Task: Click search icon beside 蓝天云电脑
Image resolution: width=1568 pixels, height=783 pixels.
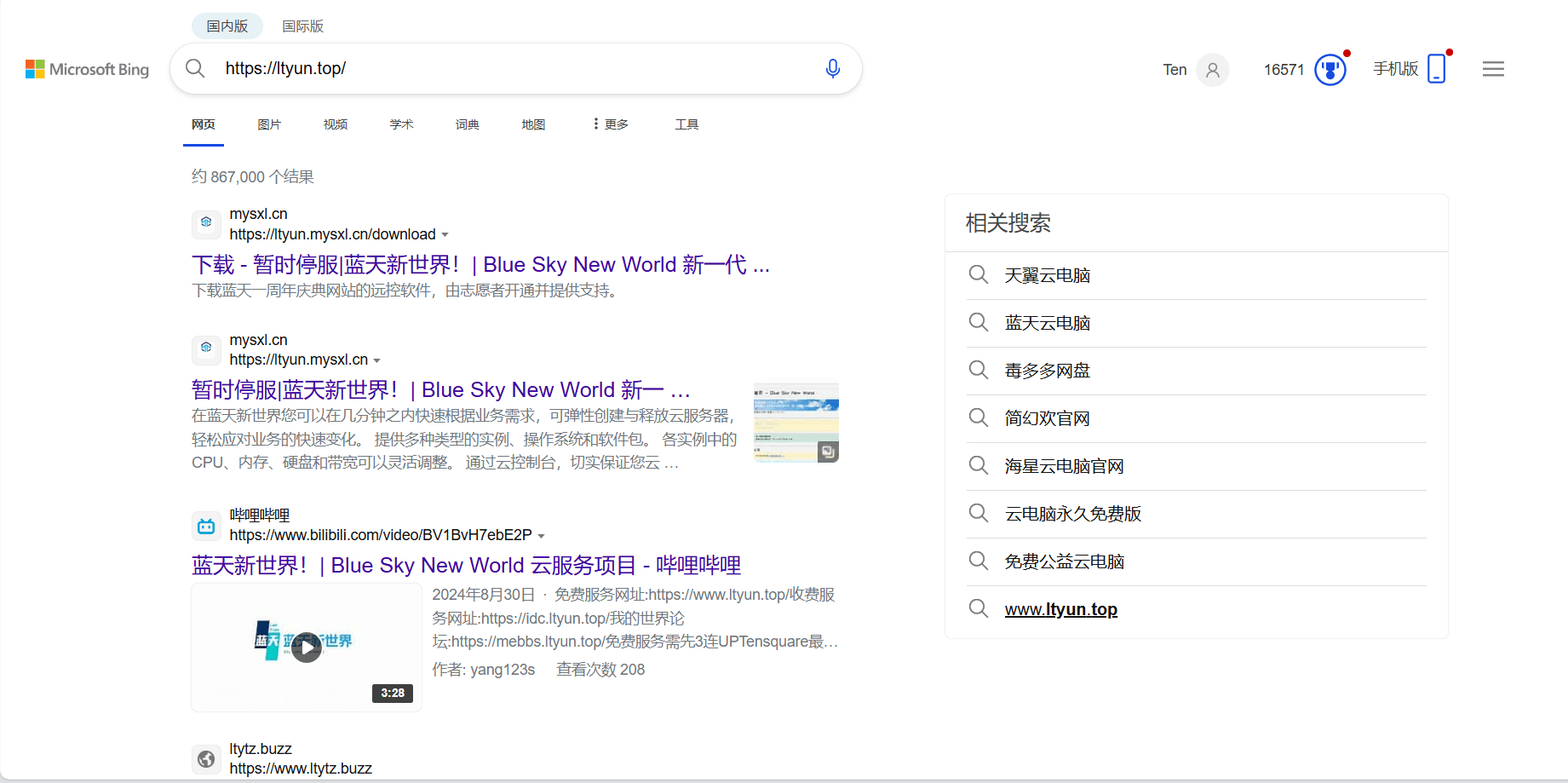Action: coord(979,322)
